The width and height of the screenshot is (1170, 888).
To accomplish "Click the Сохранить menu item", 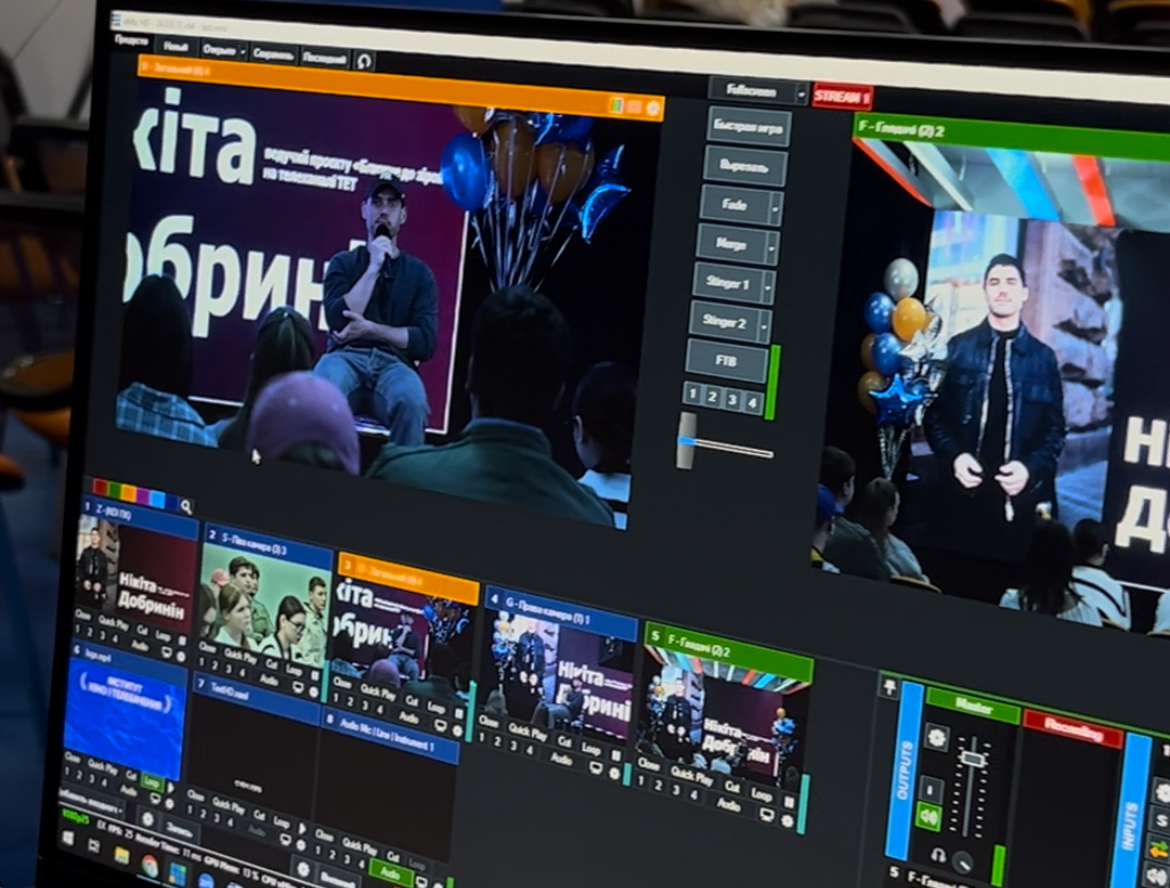I will [x=272, y=54].
